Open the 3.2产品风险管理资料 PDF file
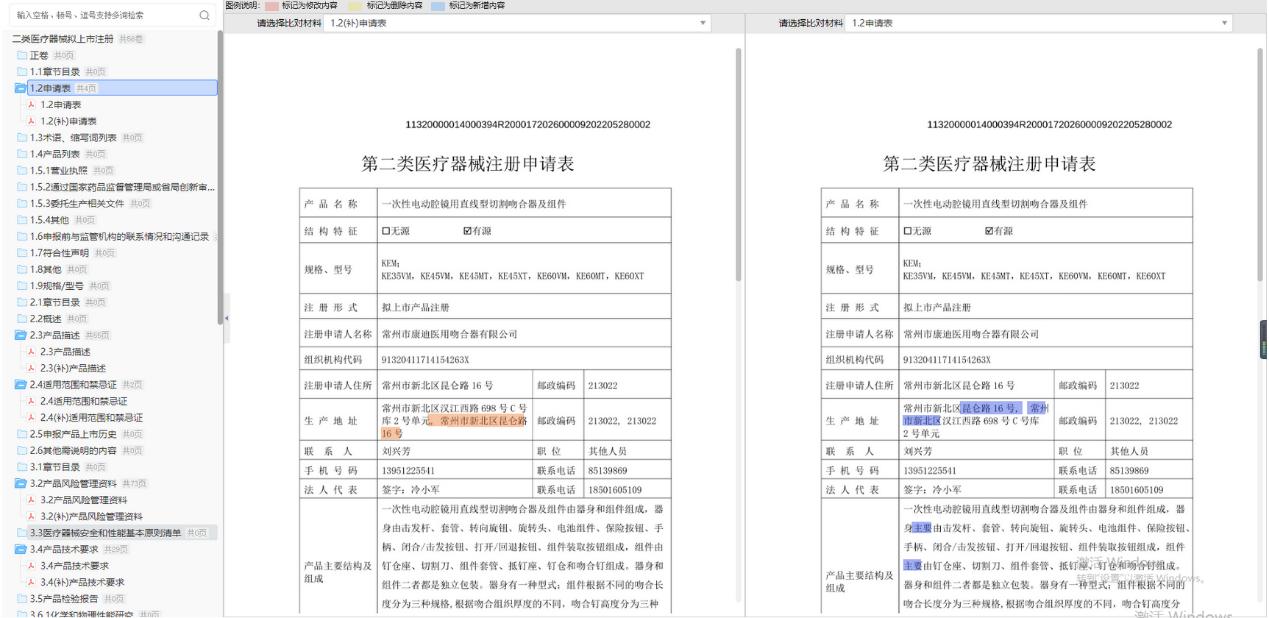Viewport: 1269px width, 618px height. coord(83,500)
